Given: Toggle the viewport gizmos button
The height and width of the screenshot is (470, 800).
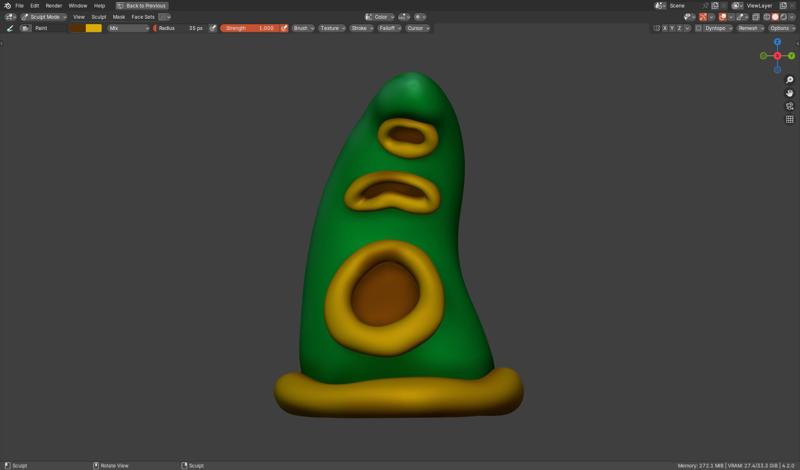Looking at the screenshot, I should (703, 17).
